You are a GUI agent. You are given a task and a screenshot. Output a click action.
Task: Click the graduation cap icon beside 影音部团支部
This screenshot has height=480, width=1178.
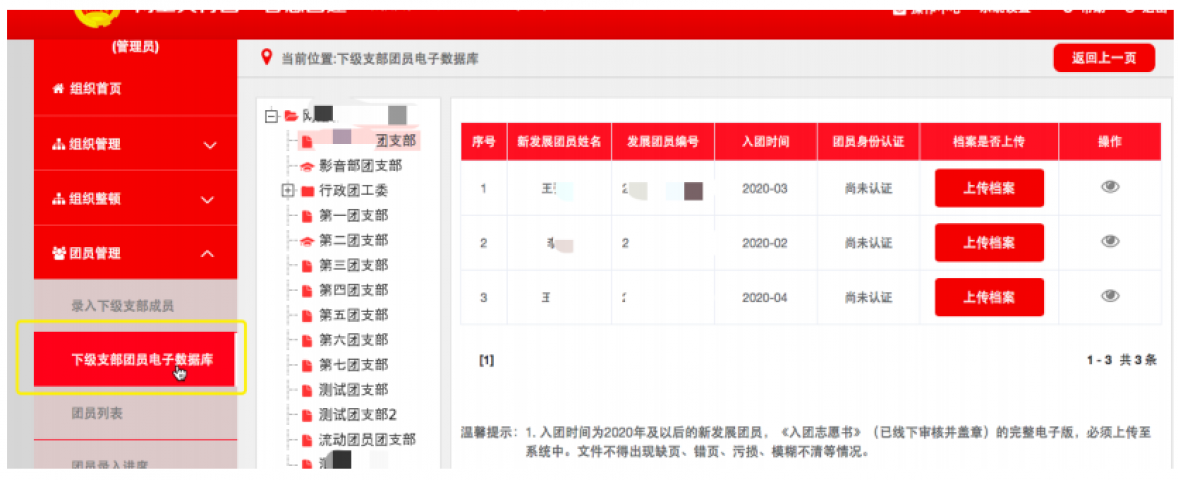[307, 166]
